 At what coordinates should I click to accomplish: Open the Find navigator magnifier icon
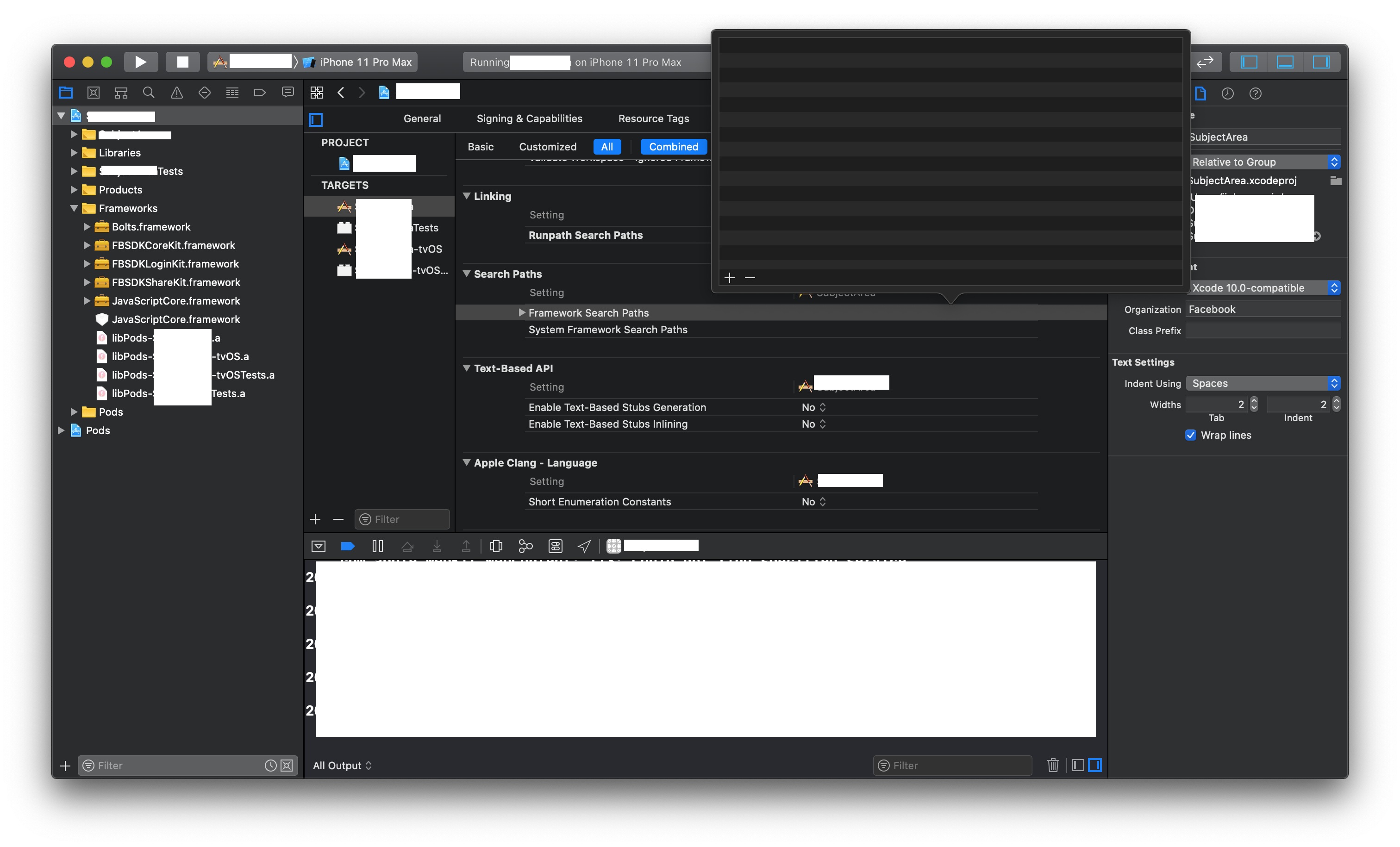(149, 93)
